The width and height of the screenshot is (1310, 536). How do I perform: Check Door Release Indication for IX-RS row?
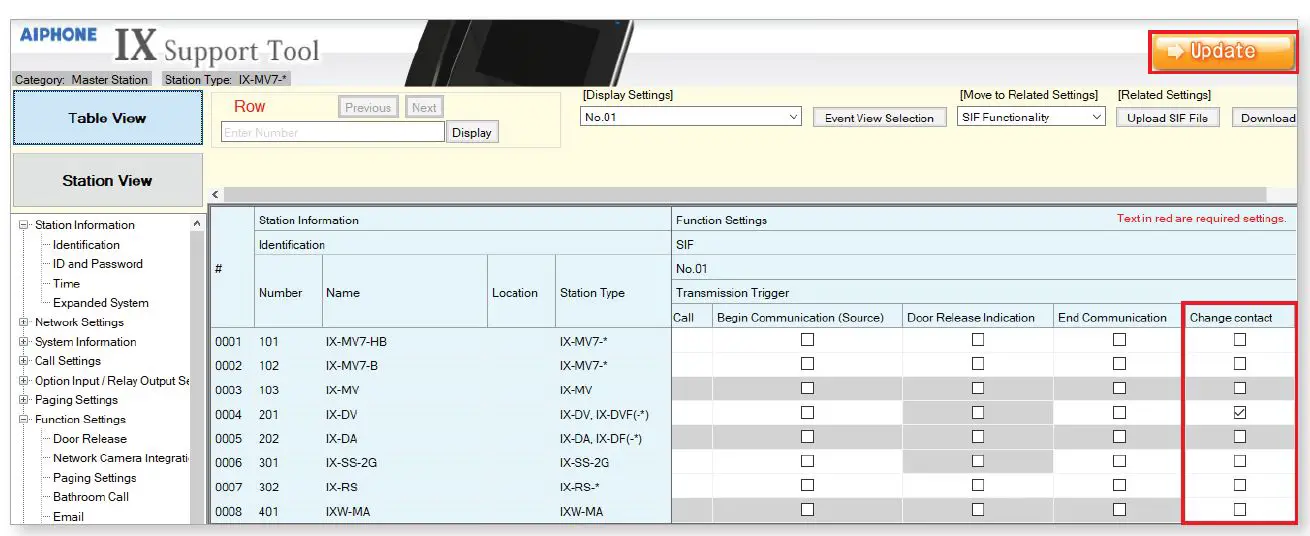click(x=977, y=485)
